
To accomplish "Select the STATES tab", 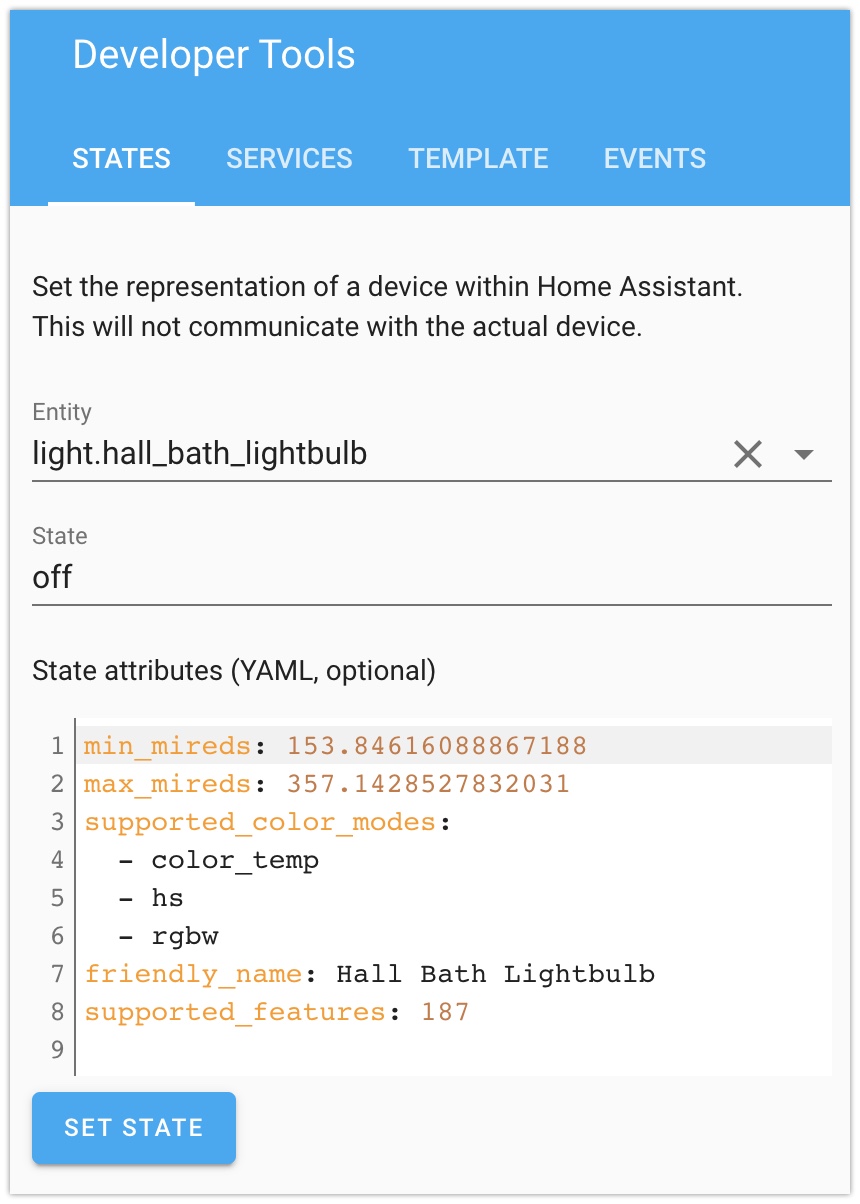I will 121,158.
